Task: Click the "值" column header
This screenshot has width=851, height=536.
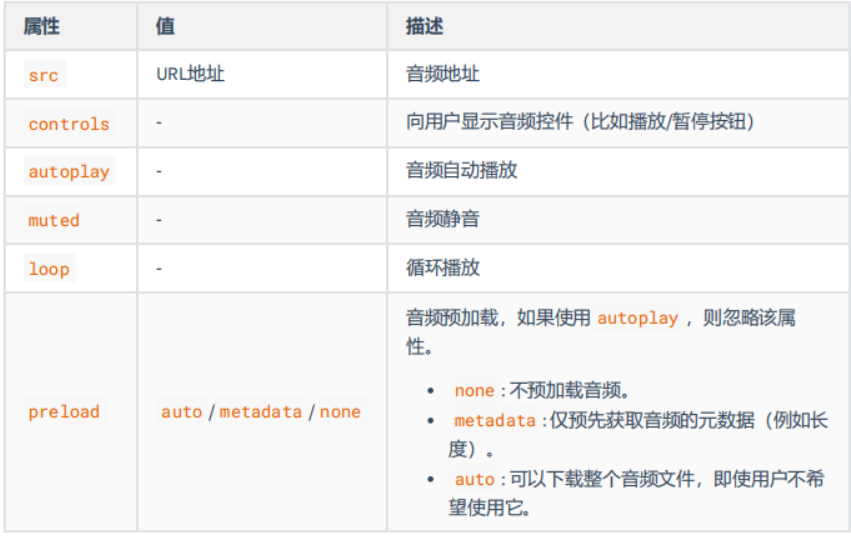Action: (166, 27)
